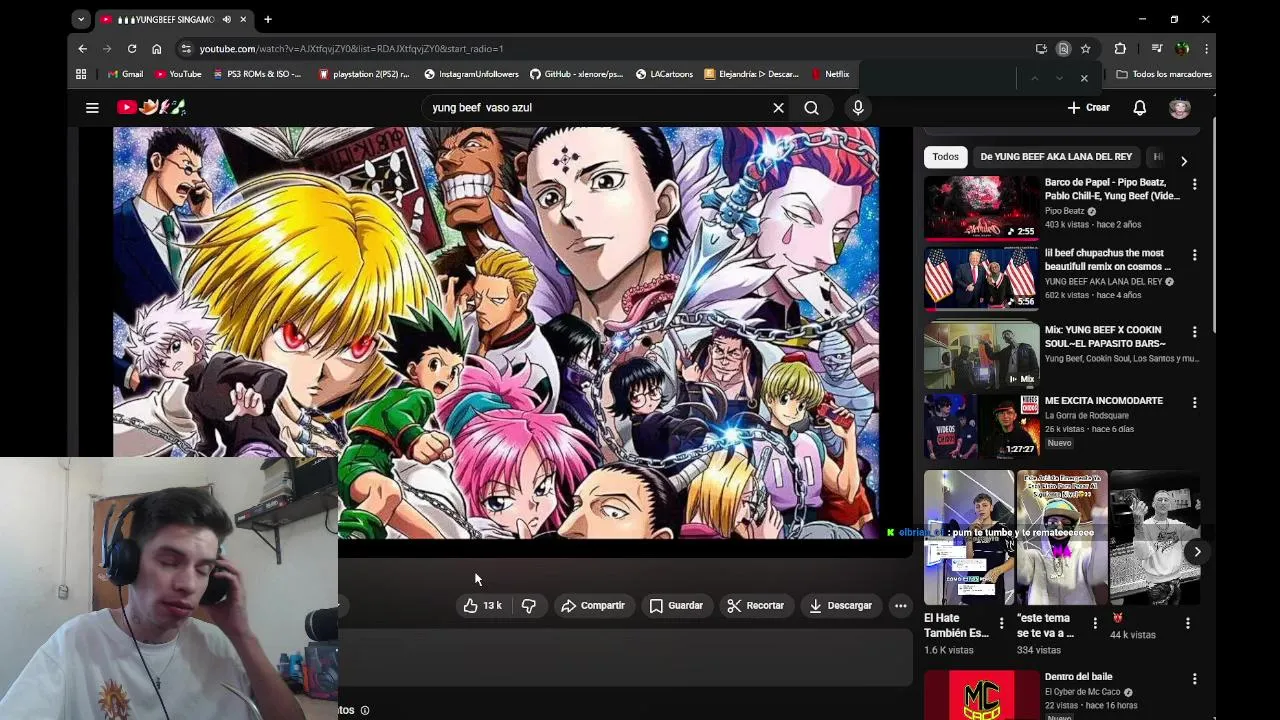Open options for El Hate También short
Image resolution: width=1280 pixels, height=720 pixels.
coord(1001,623)
